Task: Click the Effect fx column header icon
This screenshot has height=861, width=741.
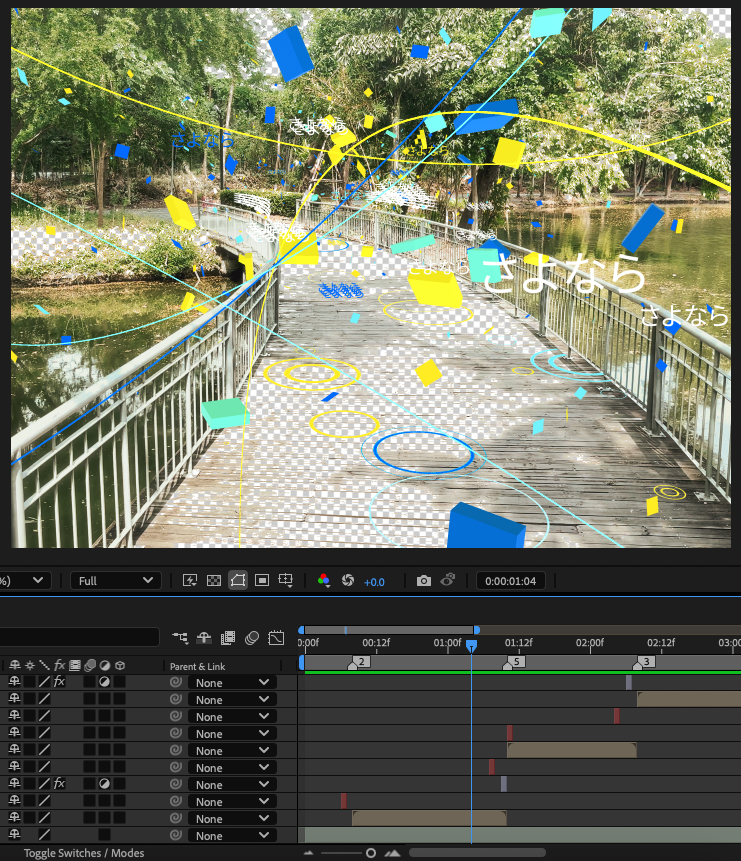Action: coord(59,666)
